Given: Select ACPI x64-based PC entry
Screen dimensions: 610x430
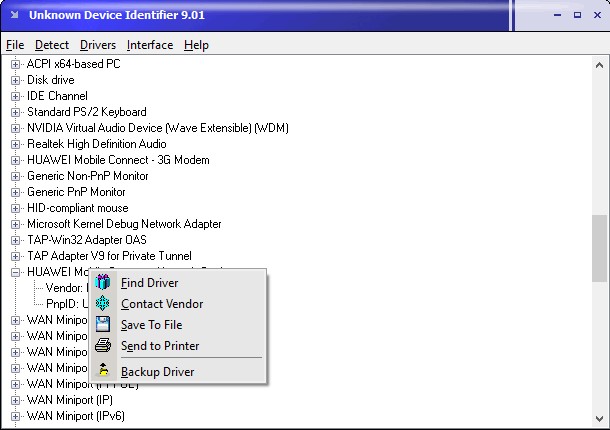Looking at the screenshot, I should coord(74,64).
